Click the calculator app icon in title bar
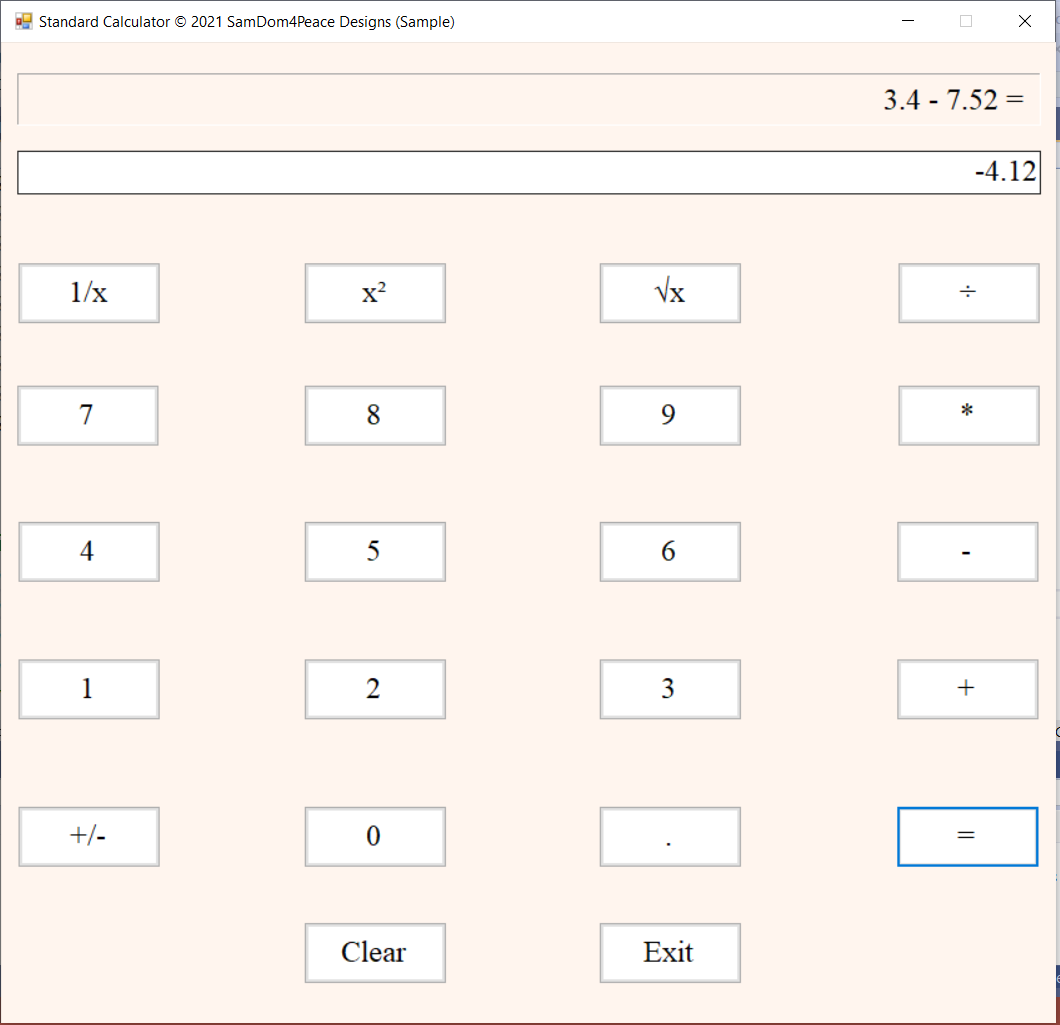The width and height of the screenshot is (1060, 1025). click(24, 21)
